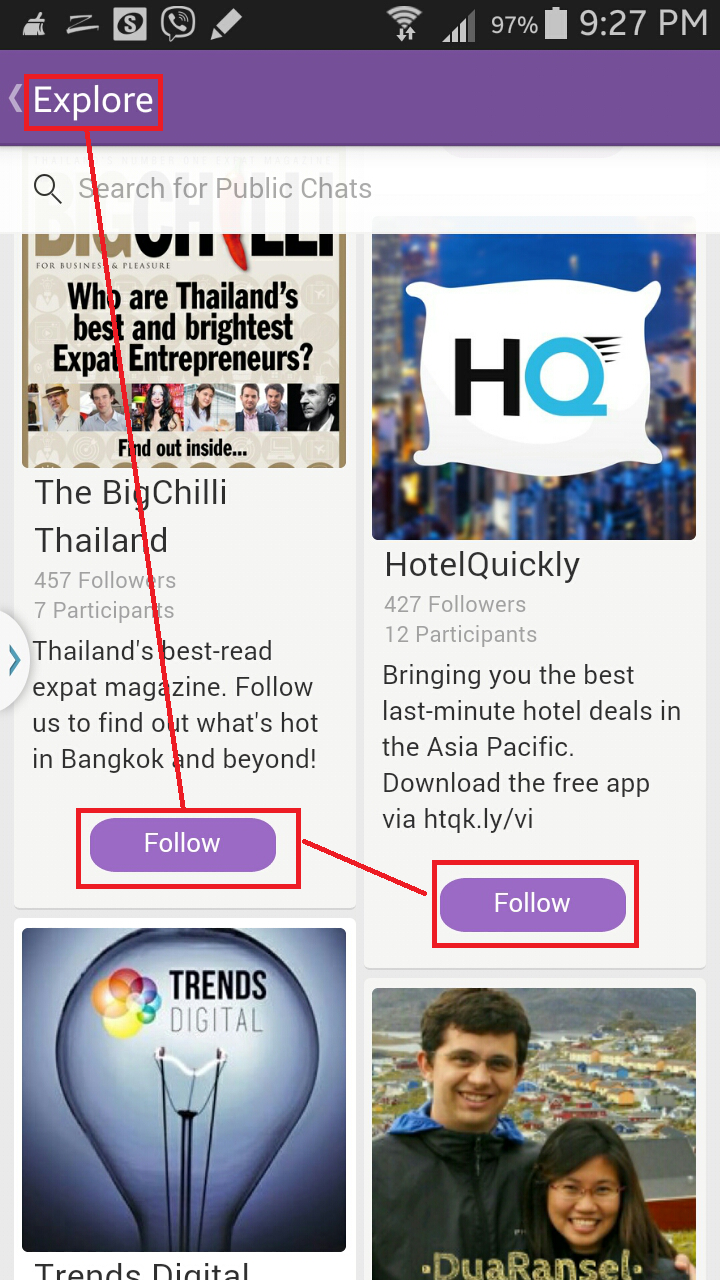The height and width of the screenshot is (1280, 720).
Task: Follow the HotelQuickly public chat
Action: (x=533, y=904)
